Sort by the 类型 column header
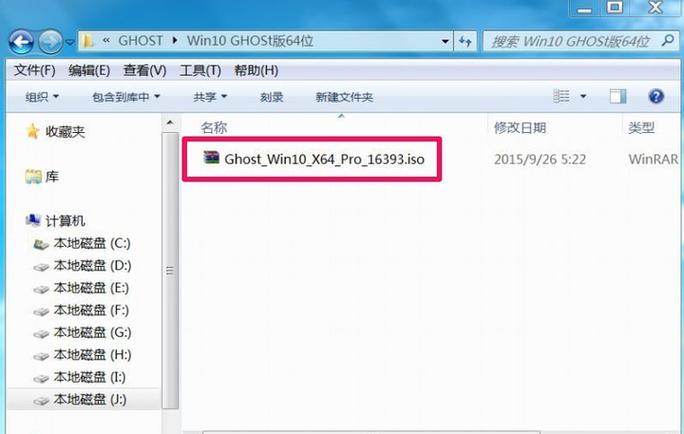684x434 pixels. tap(641, 128)
